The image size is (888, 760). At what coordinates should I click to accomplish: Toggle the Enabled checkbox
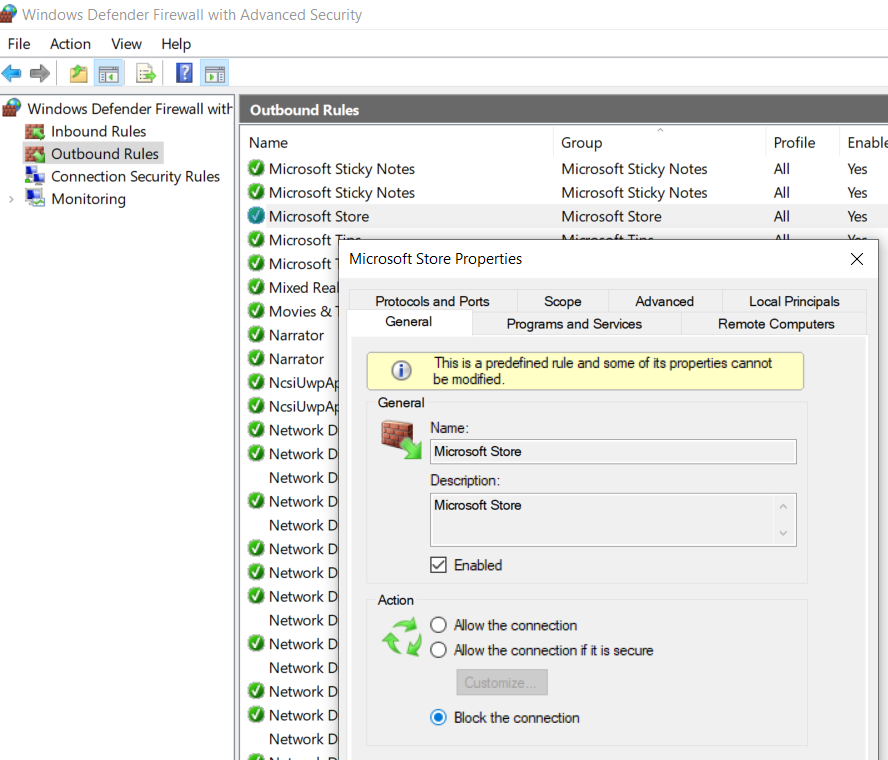tap(438, 565)
